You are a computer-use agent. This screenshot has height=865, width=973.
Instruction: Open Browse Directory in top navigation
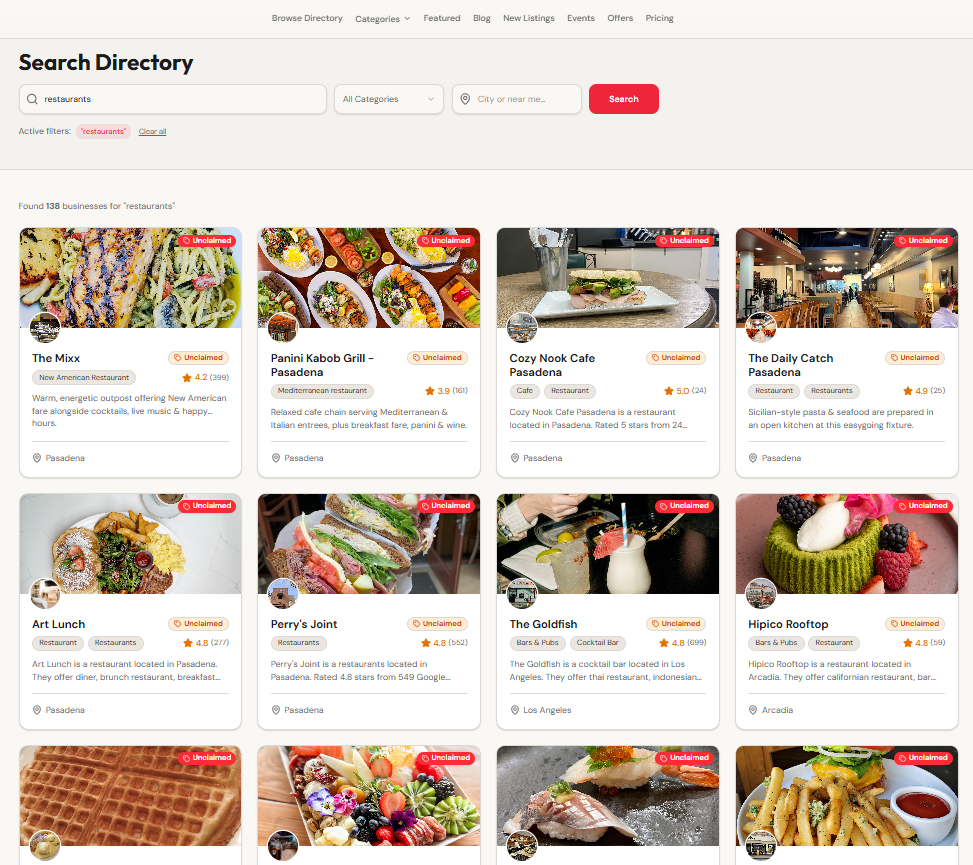coord(307,18)
